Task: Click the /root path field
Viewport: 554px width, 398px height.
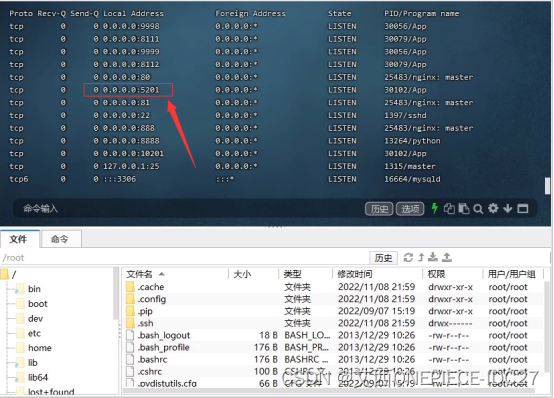Action: (184, 258)
